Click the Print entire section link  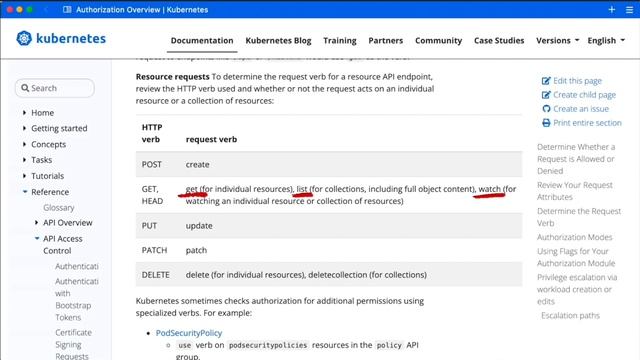[587, 123]
